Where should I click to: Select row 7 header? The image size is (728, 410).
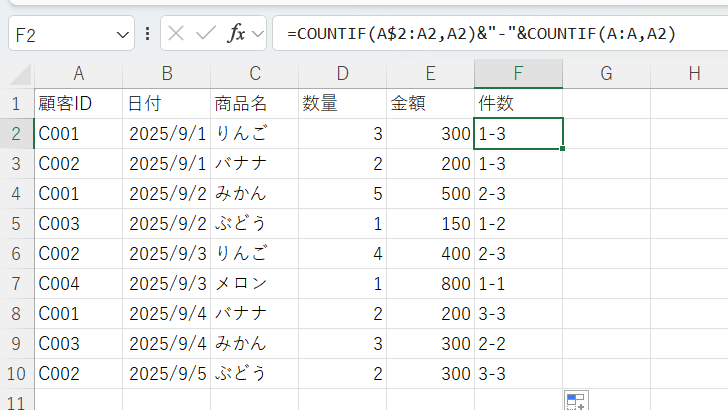(x=17, y=284)
